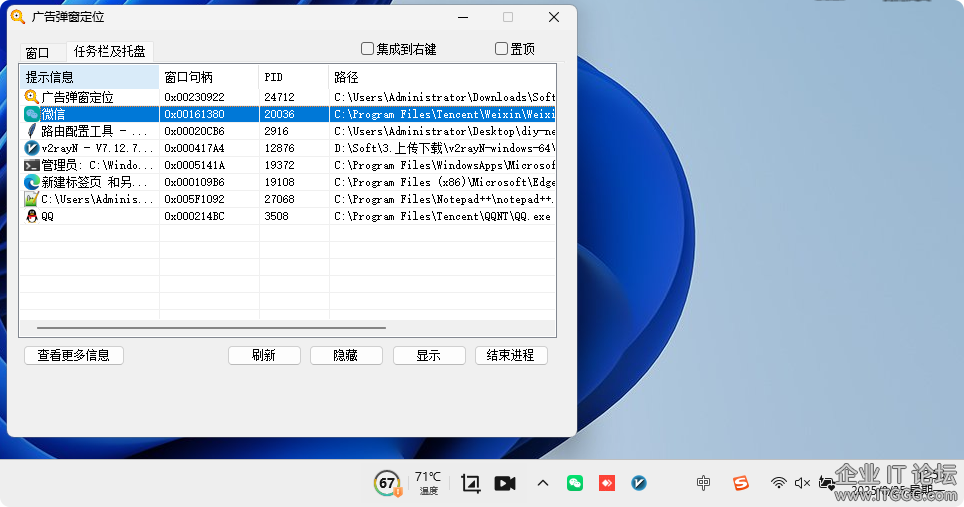The height and width of the screenshot is (507, 964).
Task: Click the screenshot crop icon in taskbar
Action: pyautogui.click(x=471, y=484)
